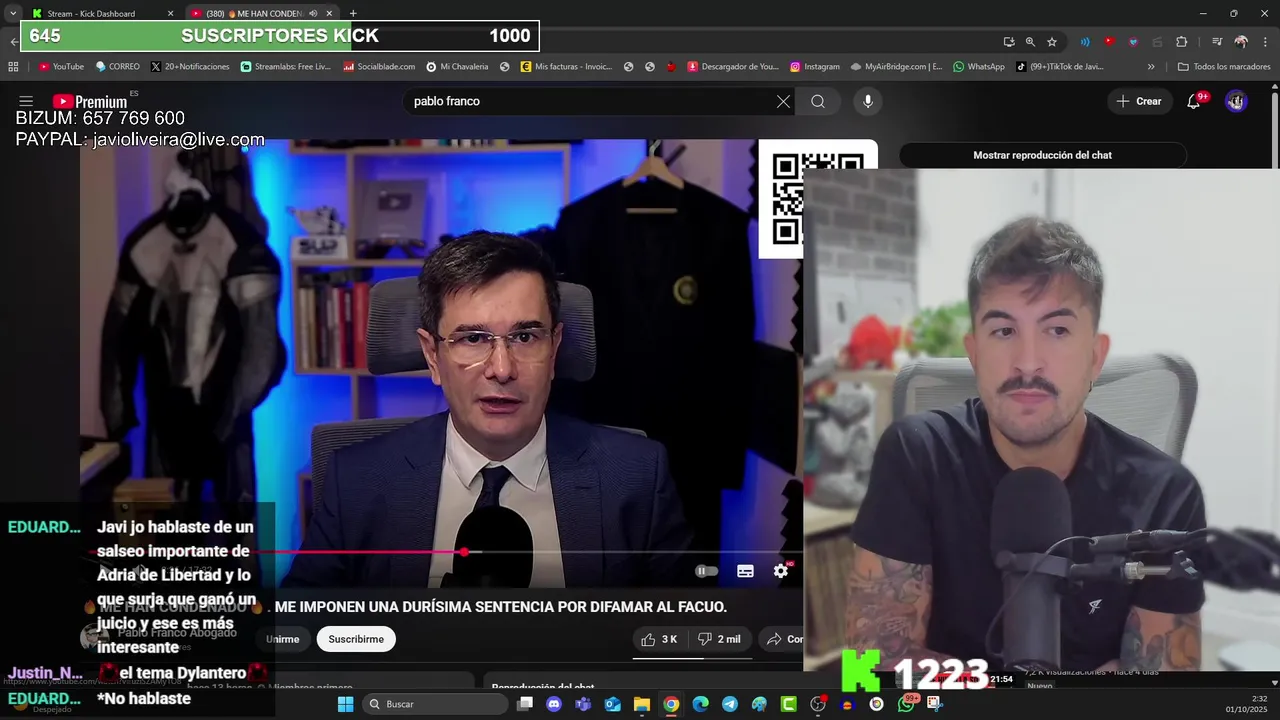Bookmark this page with the star
The height and width of the screenshot is (720, 1280).
click(1052, 42)
